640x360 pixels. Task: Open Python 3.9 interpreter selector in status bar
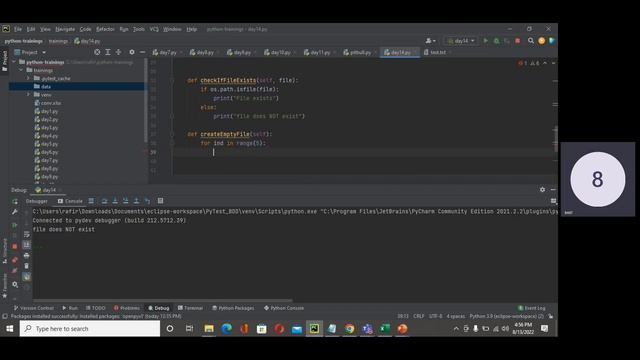click(507, 316)
